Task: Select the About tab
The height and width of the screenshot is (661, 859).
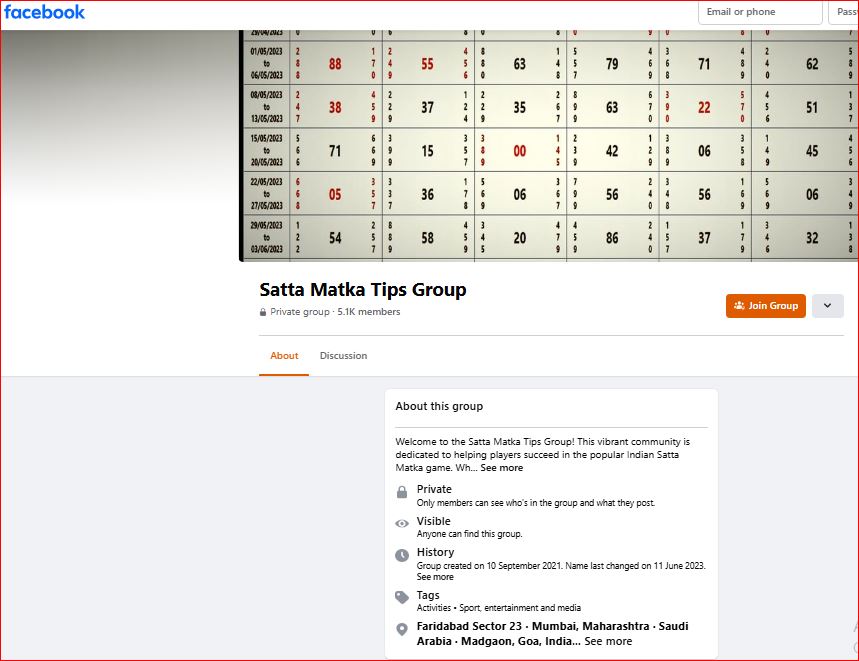Action: coord(284,356)
